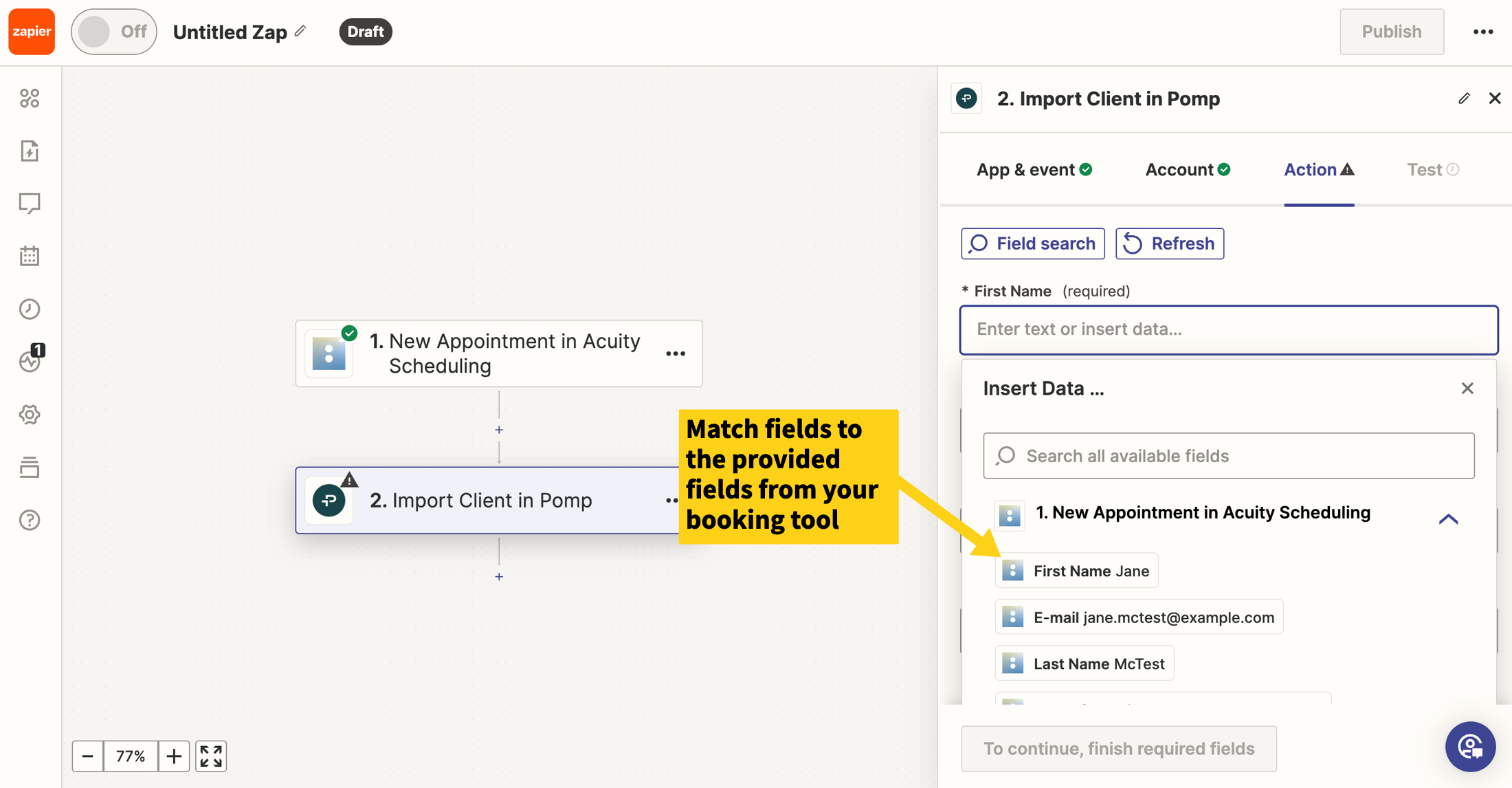Screen dimensions: 1512x788
Task: Insert the First Name Jane data pill
Action: (x=1076, y=571)
